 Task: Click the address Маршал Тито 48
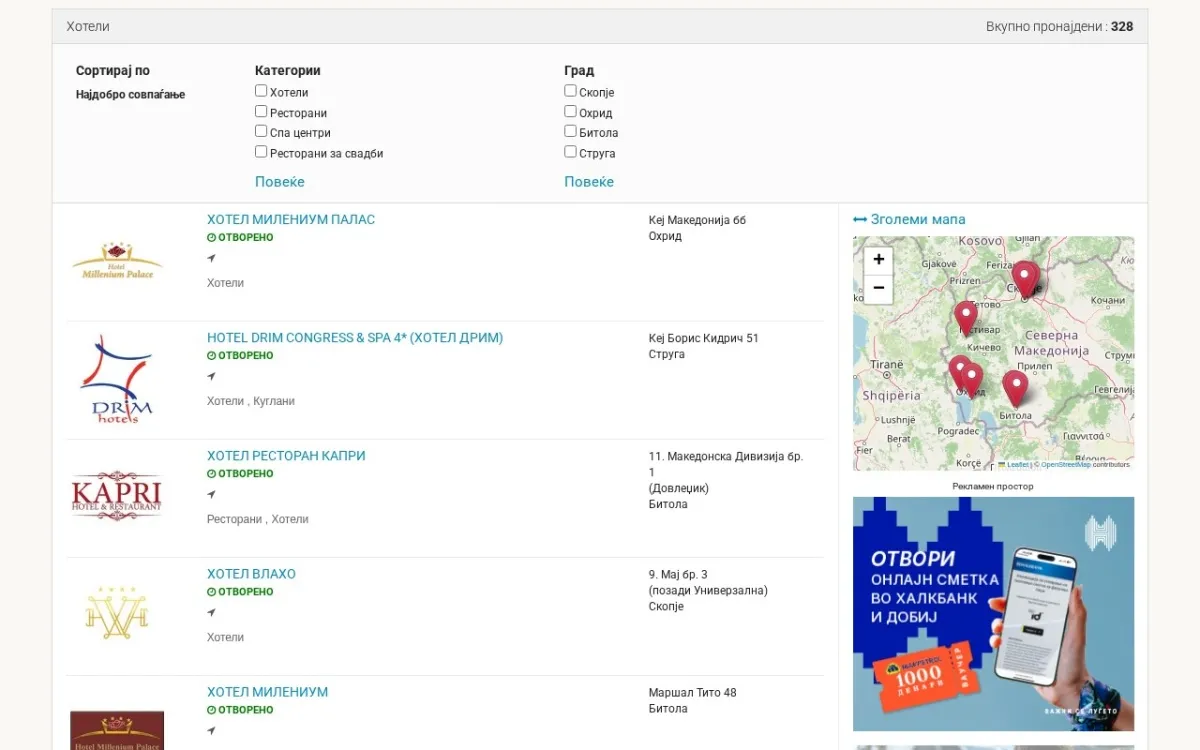pyautogui.click(x=693, y=692)
